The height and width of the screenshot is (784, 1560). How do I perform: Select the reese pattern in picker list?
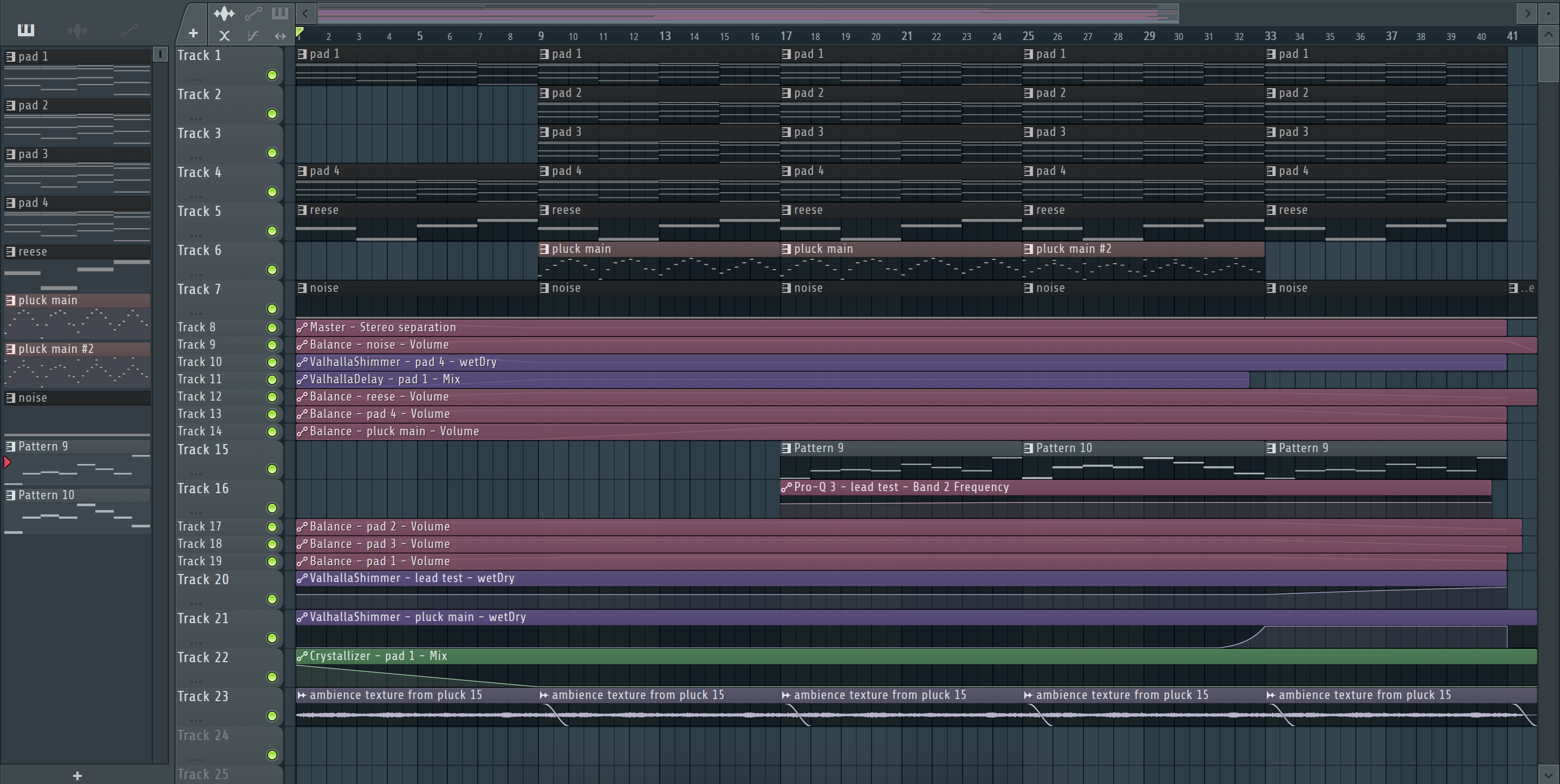point(32,252)
